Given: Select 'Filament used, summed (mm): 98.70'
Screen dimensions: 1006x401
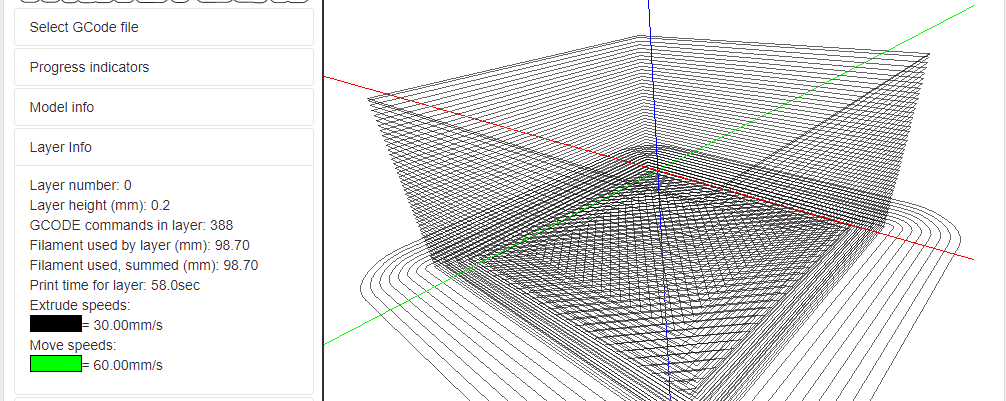Looking at the screenshot, I should [x=144, y=265].
